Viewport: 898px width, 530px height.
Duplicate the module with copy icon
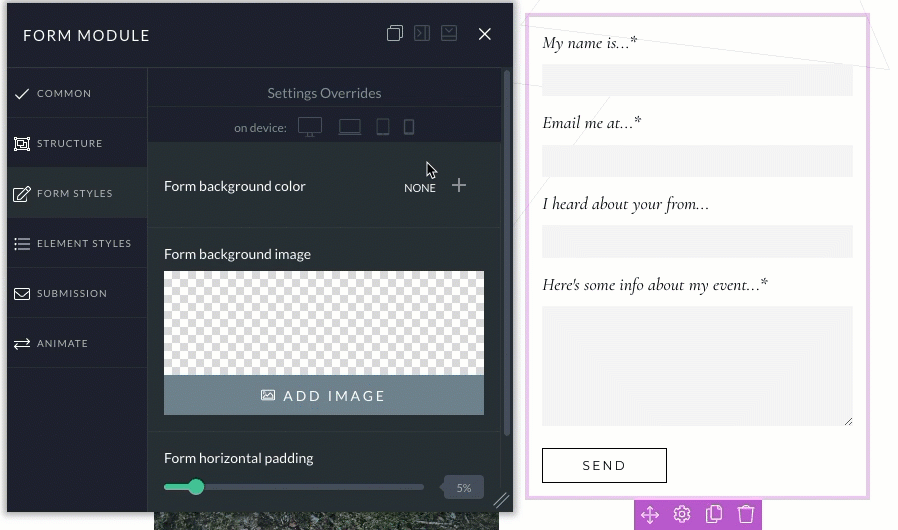(714, 514)
